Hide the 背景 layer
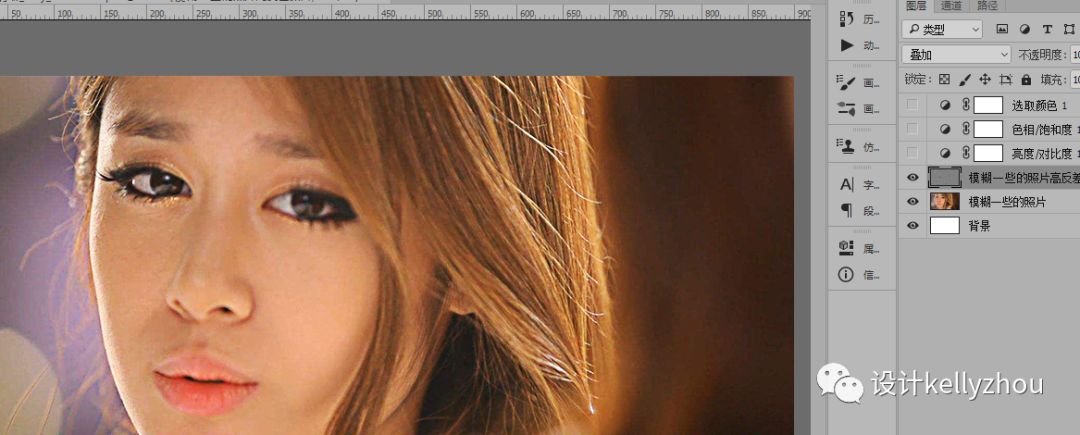This screenshot has height=435, width=1080. (x=913, y=225)
